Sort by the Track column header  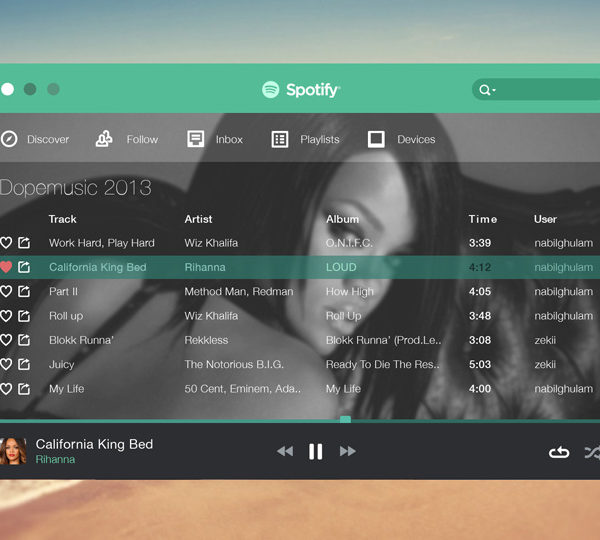63,219
